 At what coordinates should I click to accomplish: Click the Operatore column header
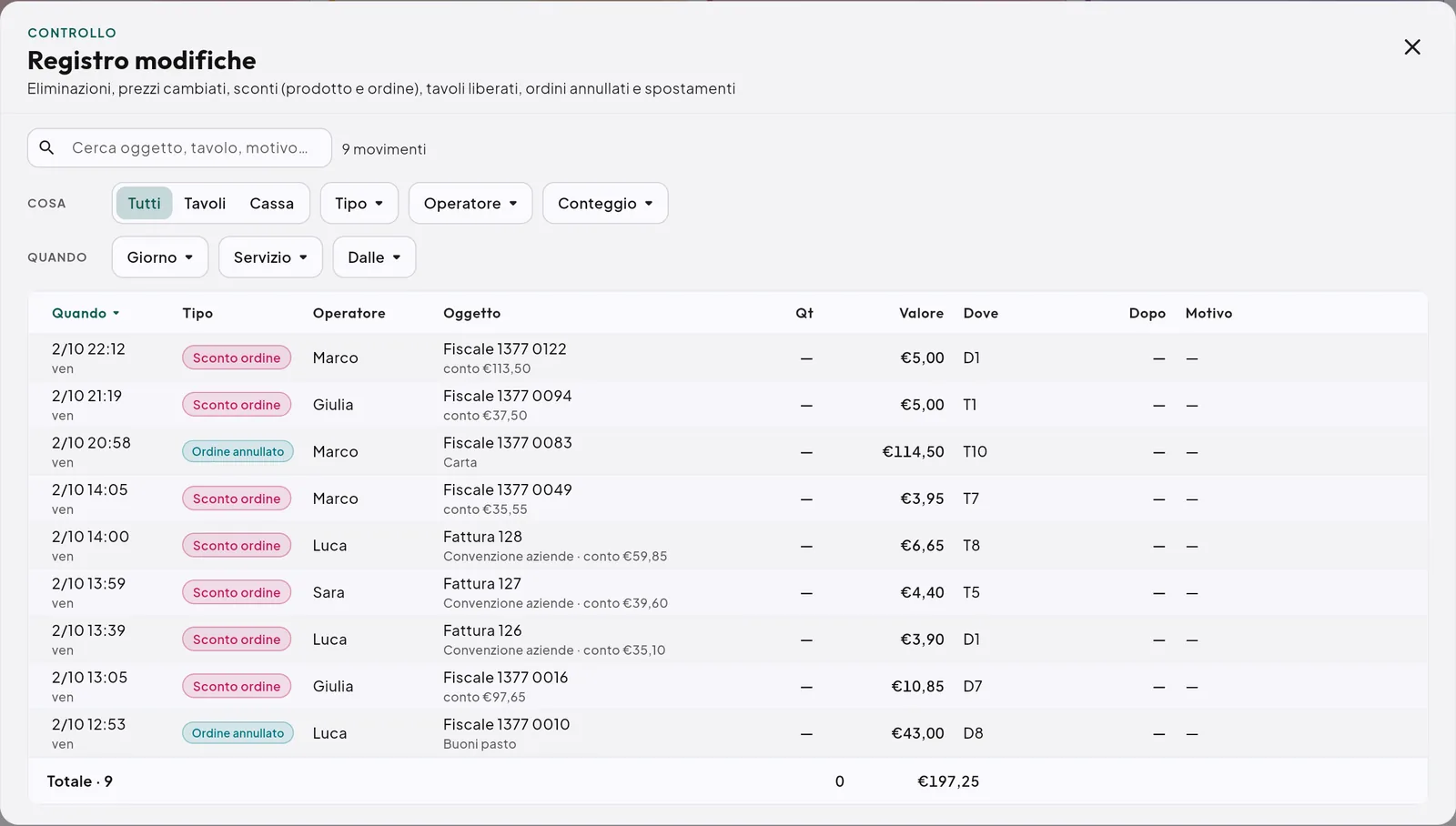point(349,313)
